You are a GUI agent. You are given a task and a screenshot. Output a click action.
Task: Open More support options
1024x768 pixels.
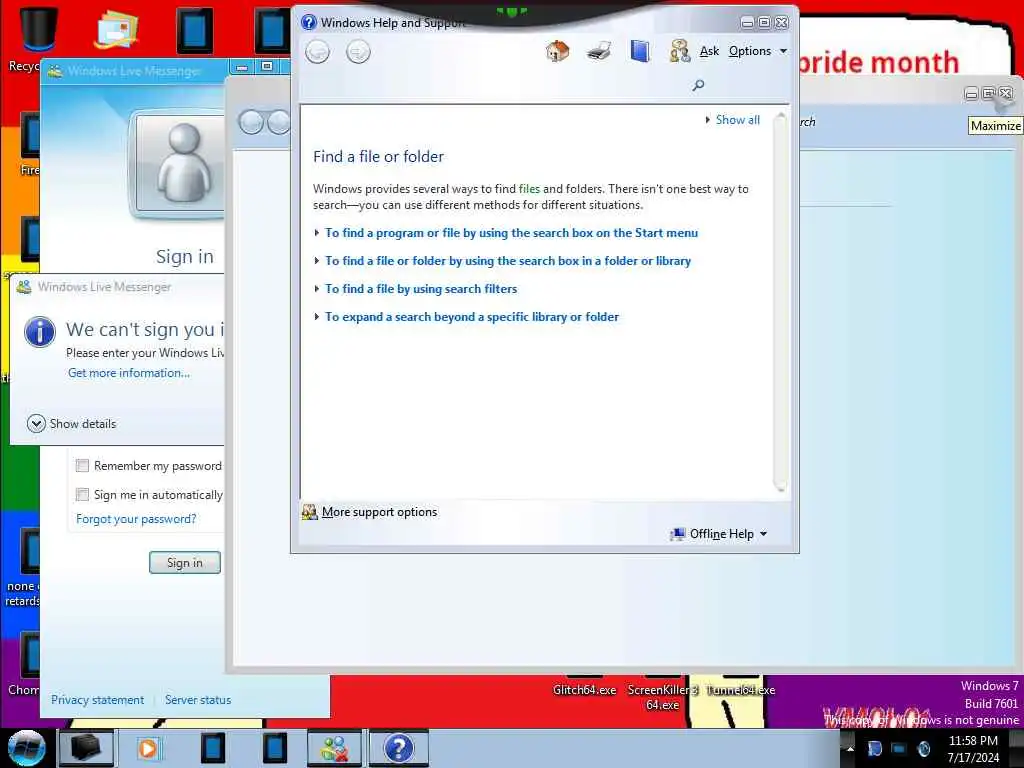coord(379,512)
